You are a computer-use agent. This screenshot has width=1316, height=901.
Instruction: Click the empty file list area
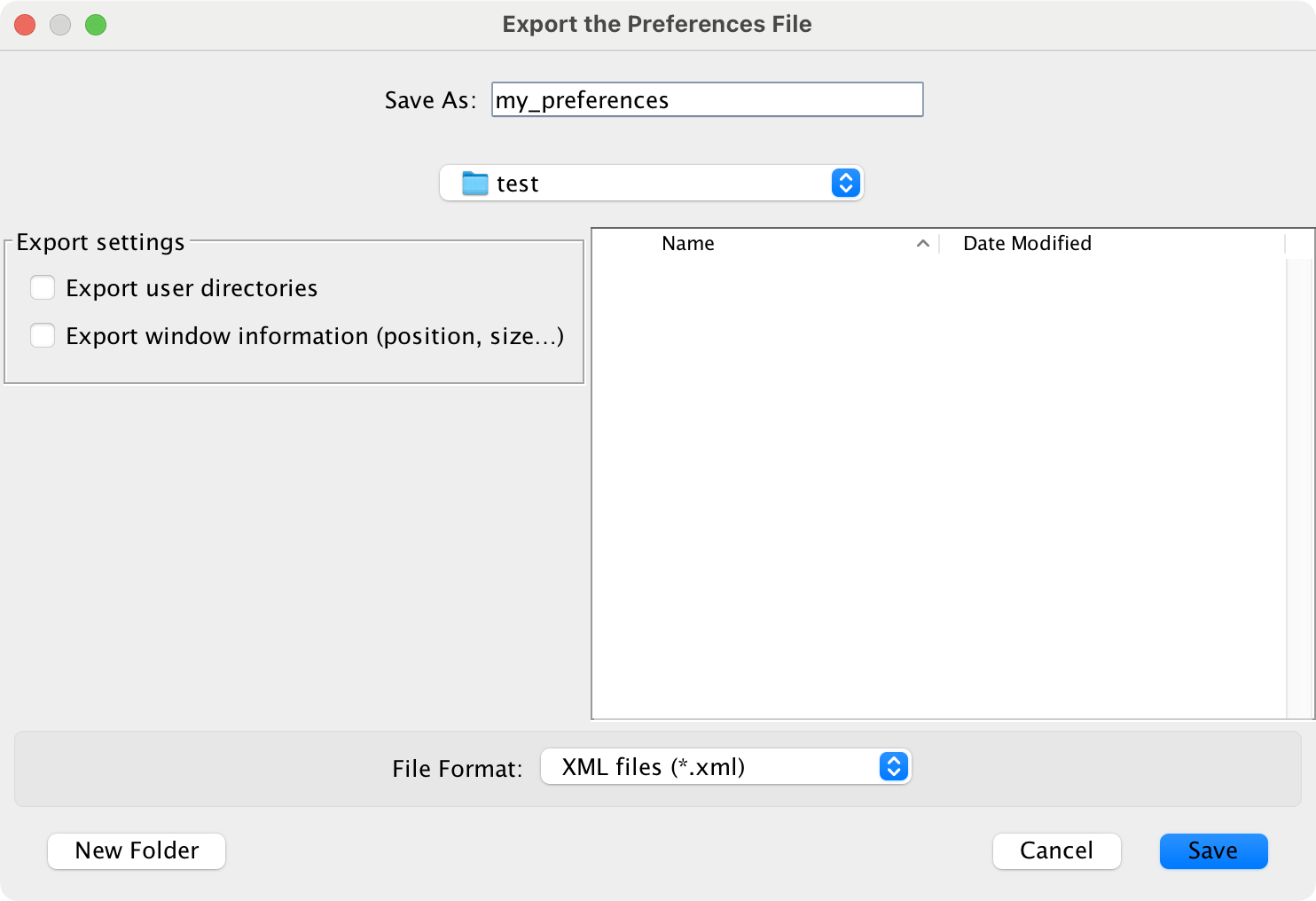click(x=938, y=488)
